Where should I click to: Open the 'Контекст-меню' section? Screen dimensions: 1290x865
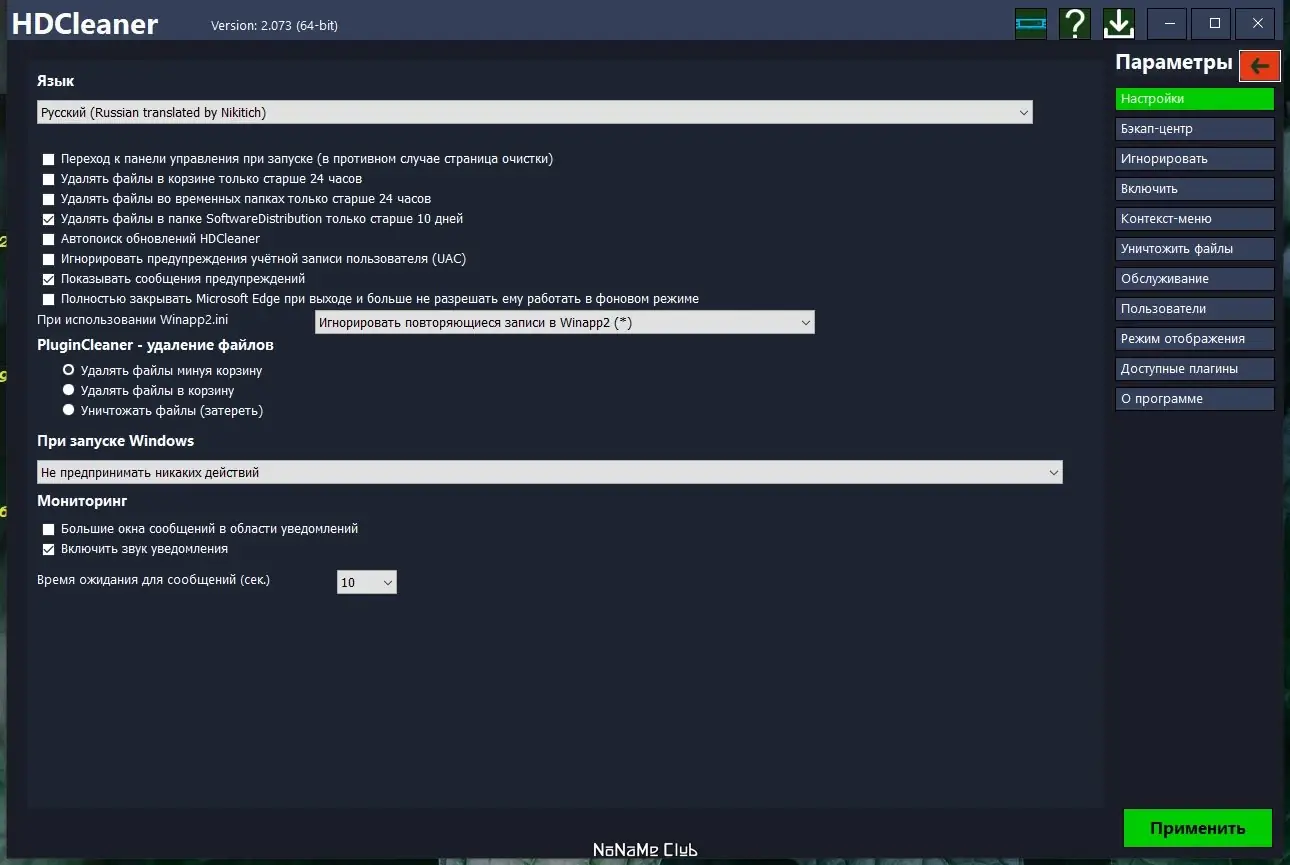[1195, 219]
